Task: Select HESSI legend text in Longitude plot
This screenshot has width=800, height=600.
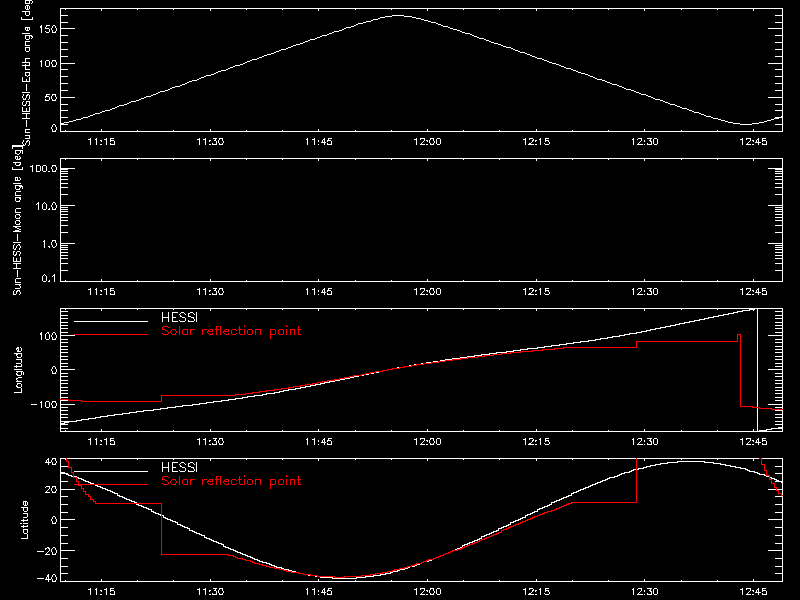Action: tap(179, 317)
